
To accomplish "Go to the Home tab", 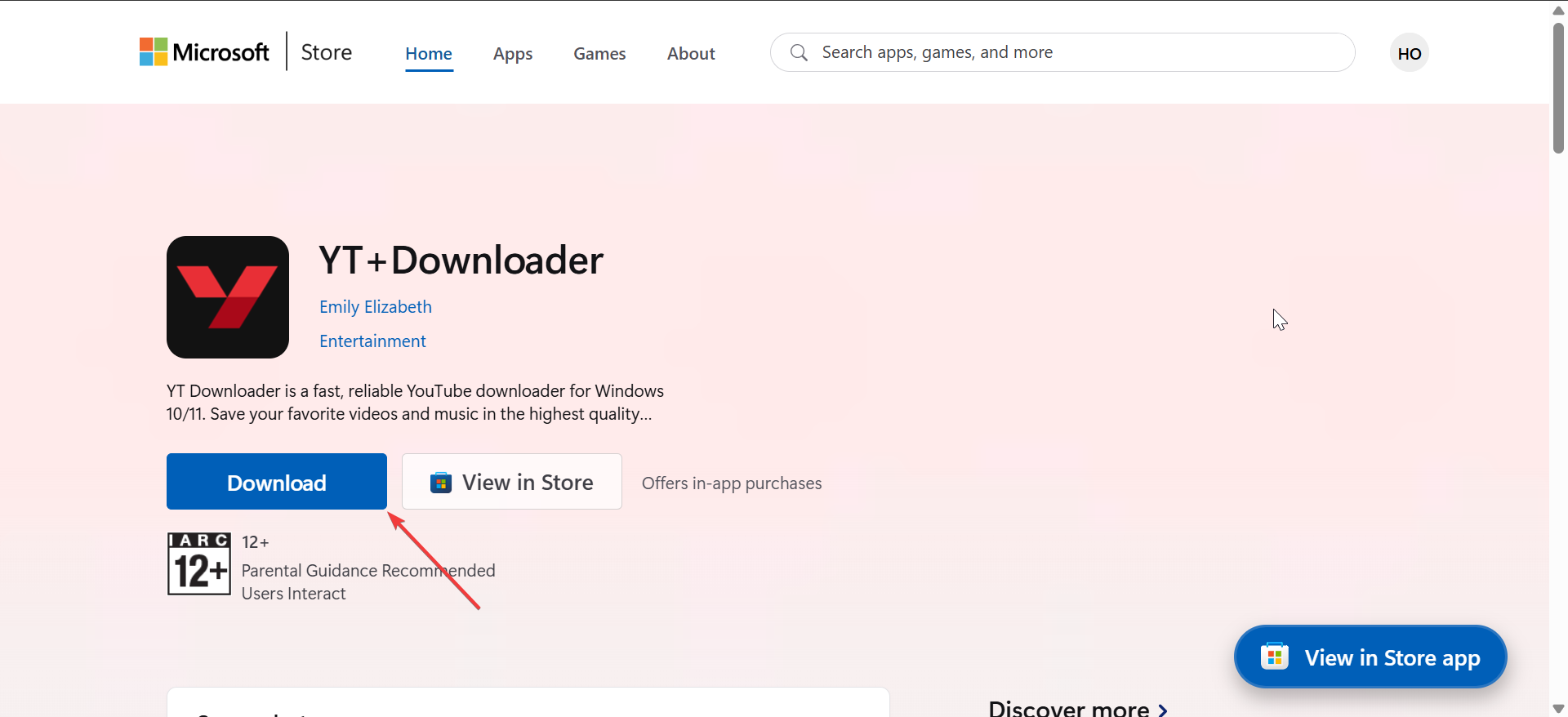I will (x=429, y=54).
